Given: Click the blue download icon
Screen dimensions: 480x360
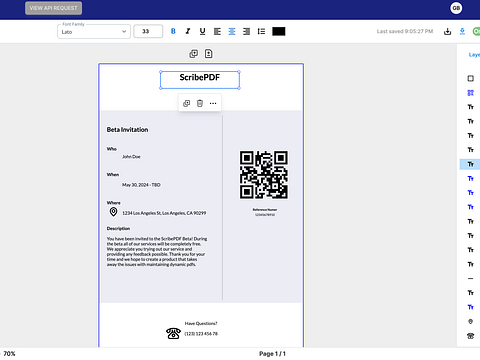Looking at the screenshot, I should tap(462, 32).
